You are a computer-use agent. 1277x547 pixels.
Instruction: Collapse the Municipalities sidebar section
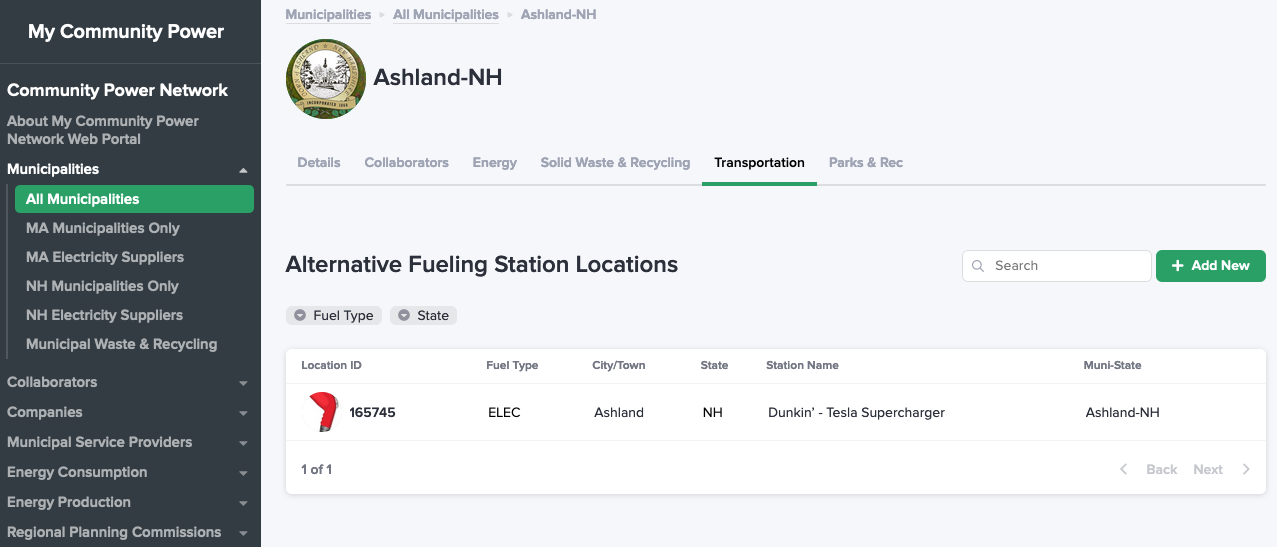(243, 170)
